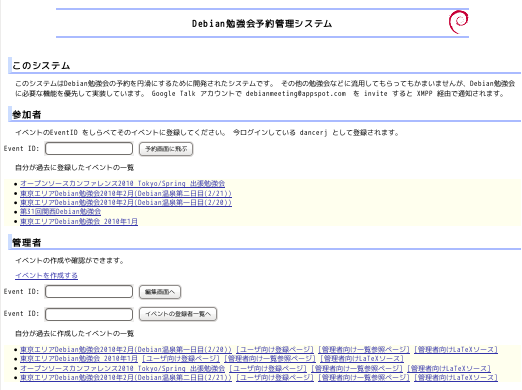Focus the Event ID field beside 予約画面に飛ぶ
This screenshot has width=522, height=390.
[89, 149]
